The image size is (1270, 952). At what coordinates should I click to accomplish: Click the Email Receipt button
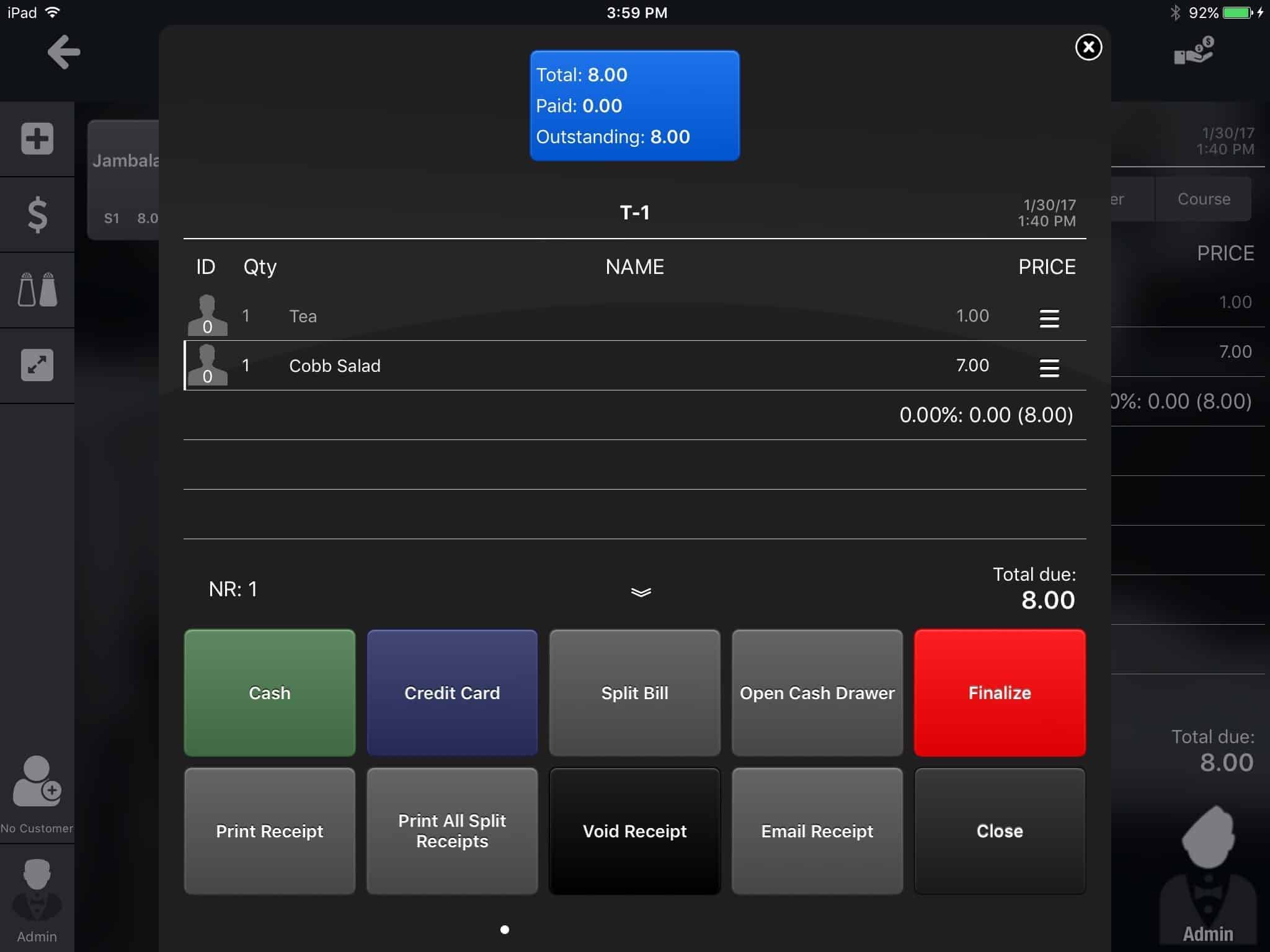[817, 831]
